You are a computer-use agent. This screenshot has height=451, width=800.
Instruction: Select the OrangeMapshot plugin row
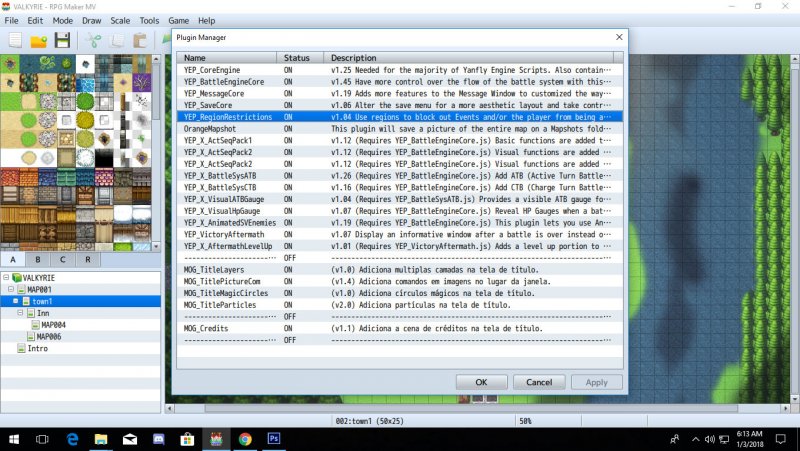coord(400,129)
